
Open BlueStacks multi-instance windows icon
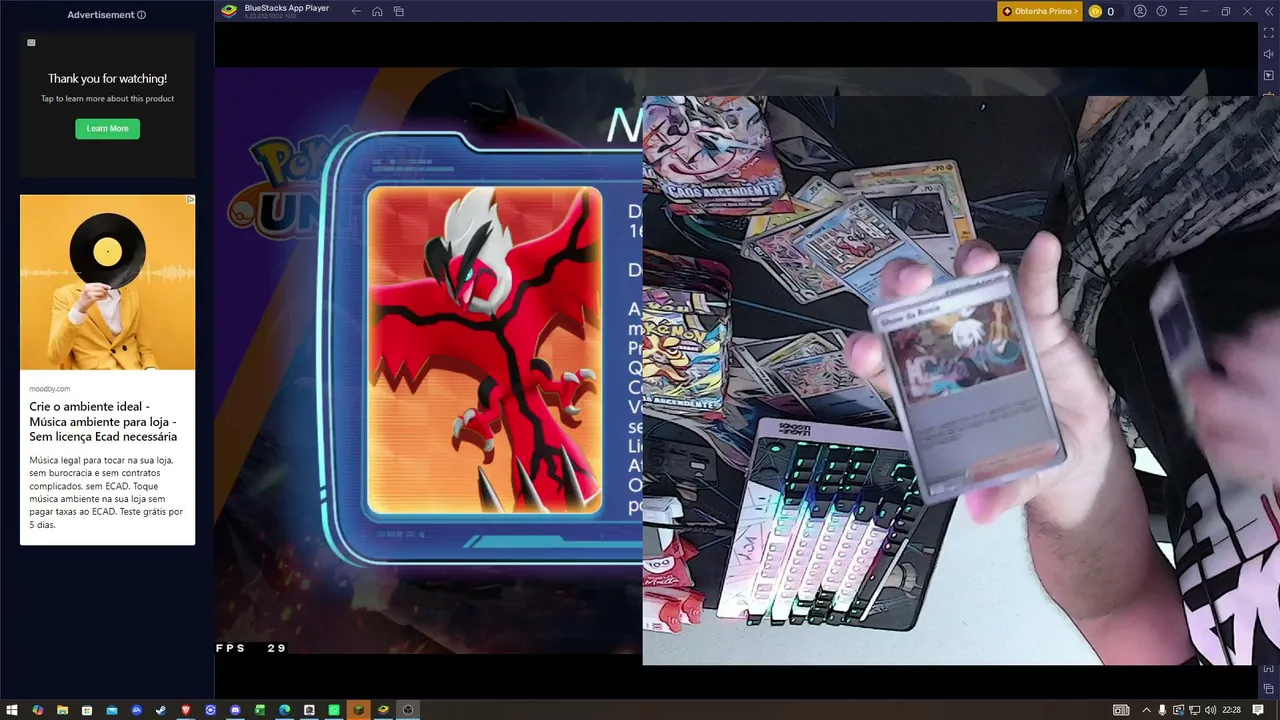tap(398, 11)
